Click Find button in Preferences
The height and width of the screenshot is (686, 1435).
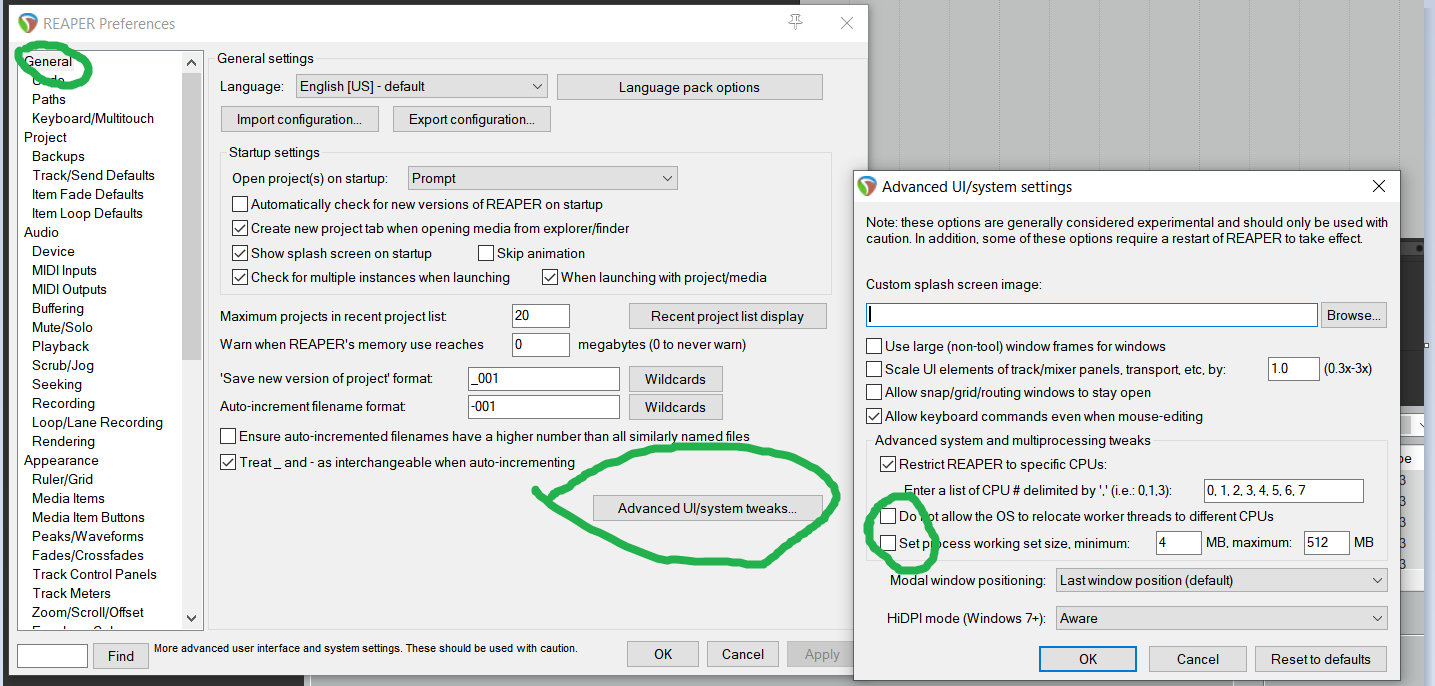(121, 656)
